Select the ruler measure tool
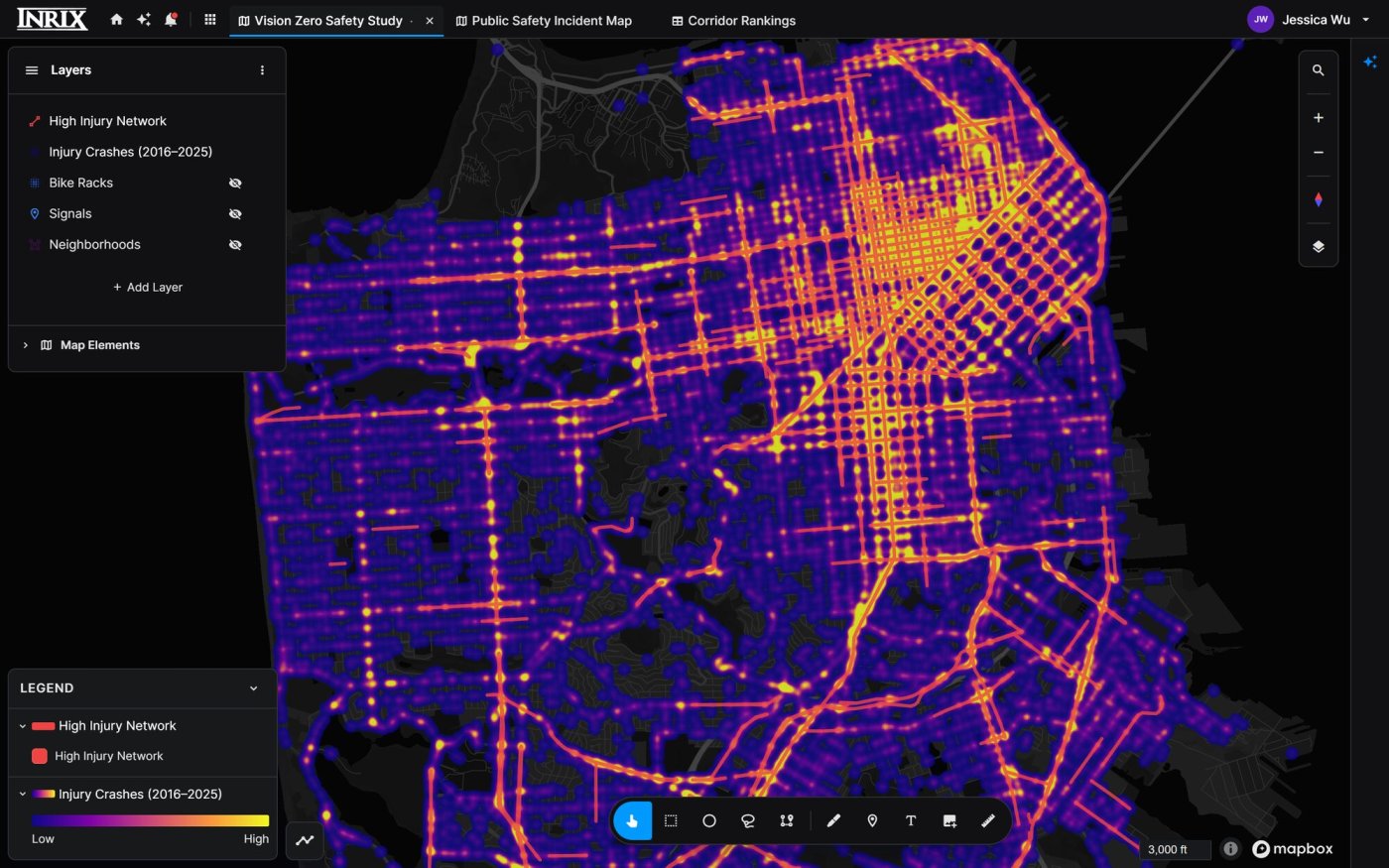The width and height of the screenshot is (1389, 868). click(x=988, y=821)
